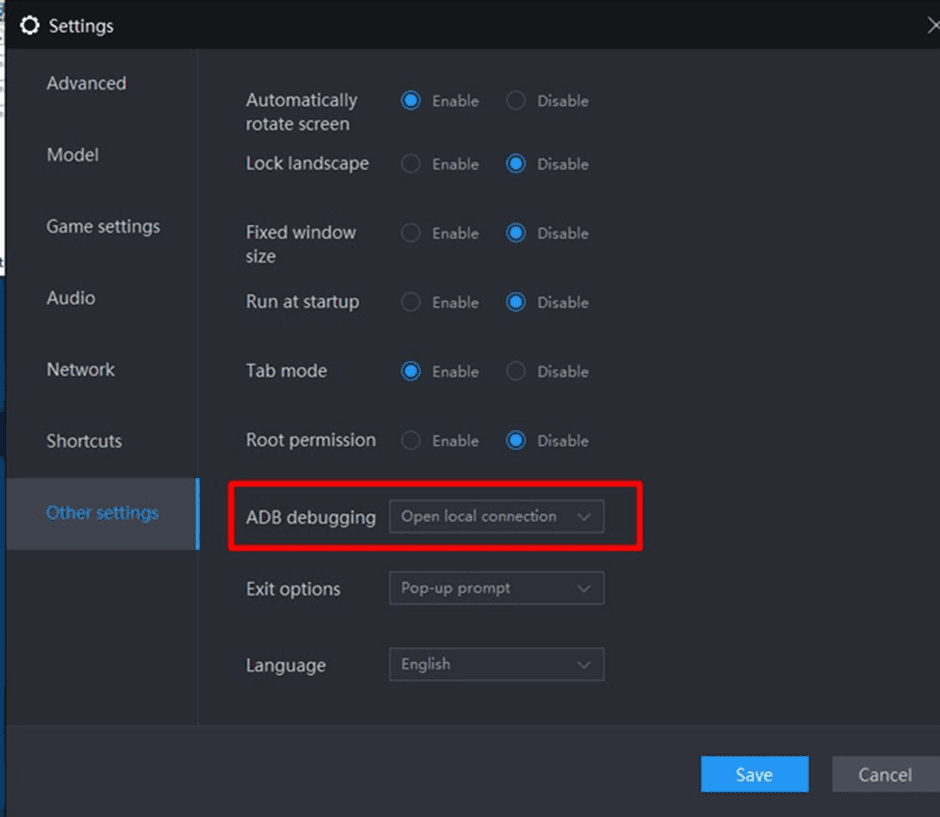Disable Tab mode
Image resolution: width=940 pixels, height=817 pixels.
pyautogui.click(x=516, y=371)
